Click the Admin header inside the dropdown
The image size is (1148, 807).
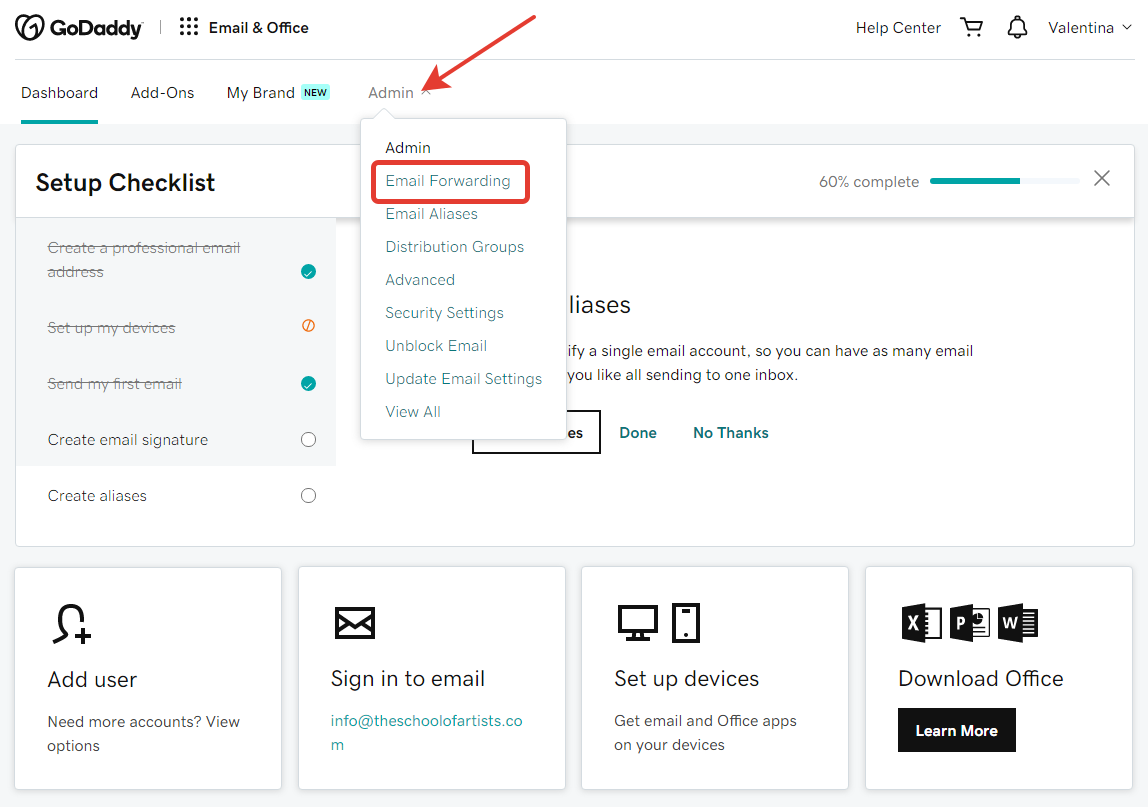[408, 148]
